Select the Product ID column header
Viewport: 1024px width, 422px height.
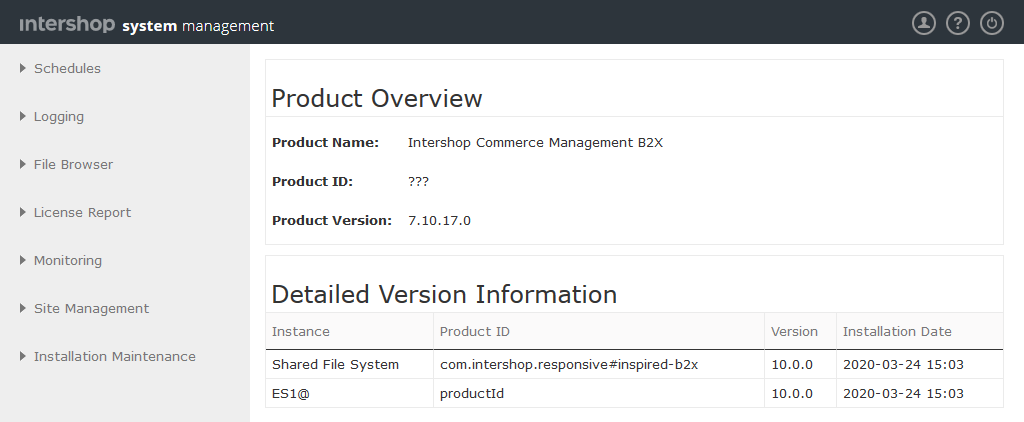pos(599,331)
